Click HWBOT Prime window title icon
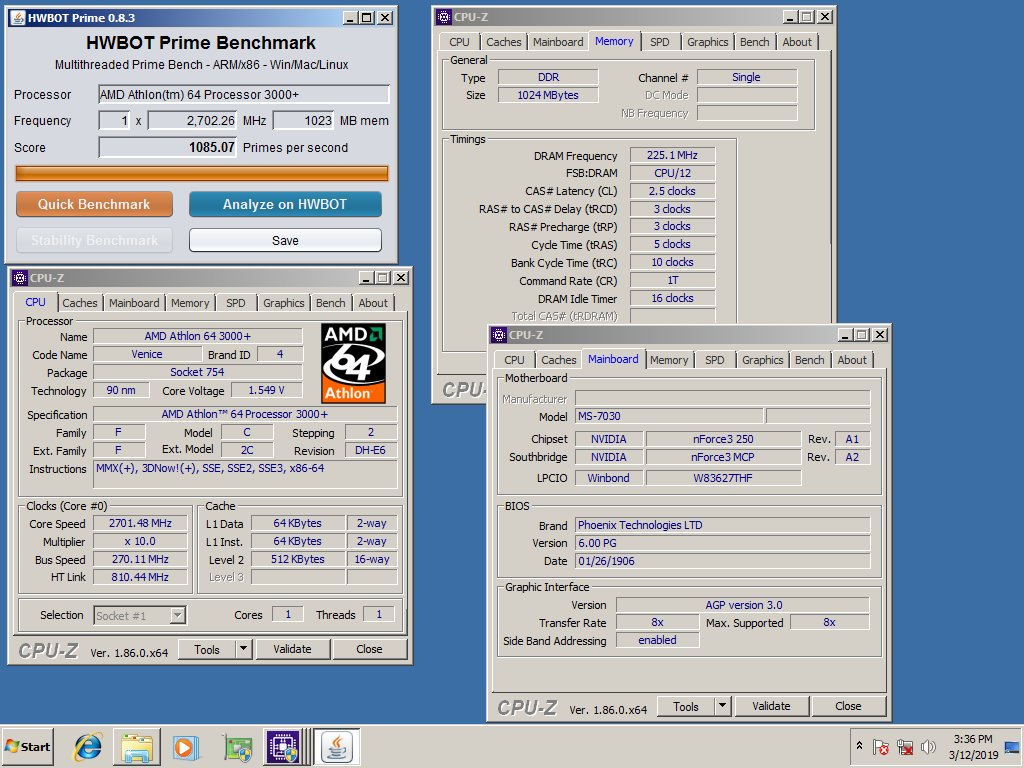1024x768 pixels. pyautogui.click(x=17, y=18)
